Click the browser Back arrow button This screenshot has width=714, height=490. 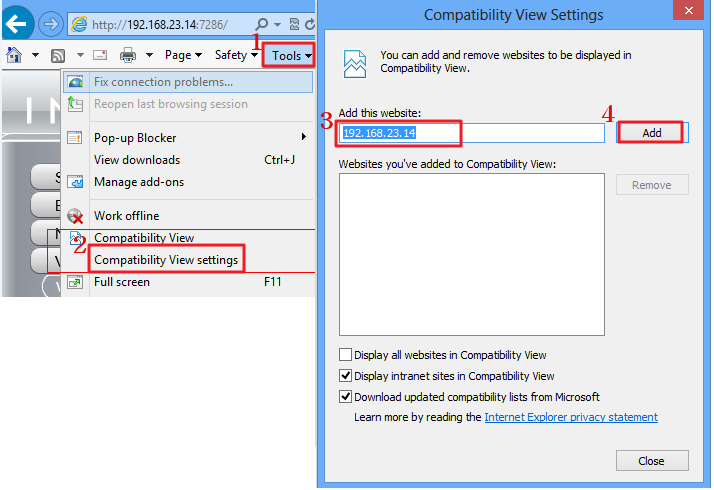pos(17,23)
